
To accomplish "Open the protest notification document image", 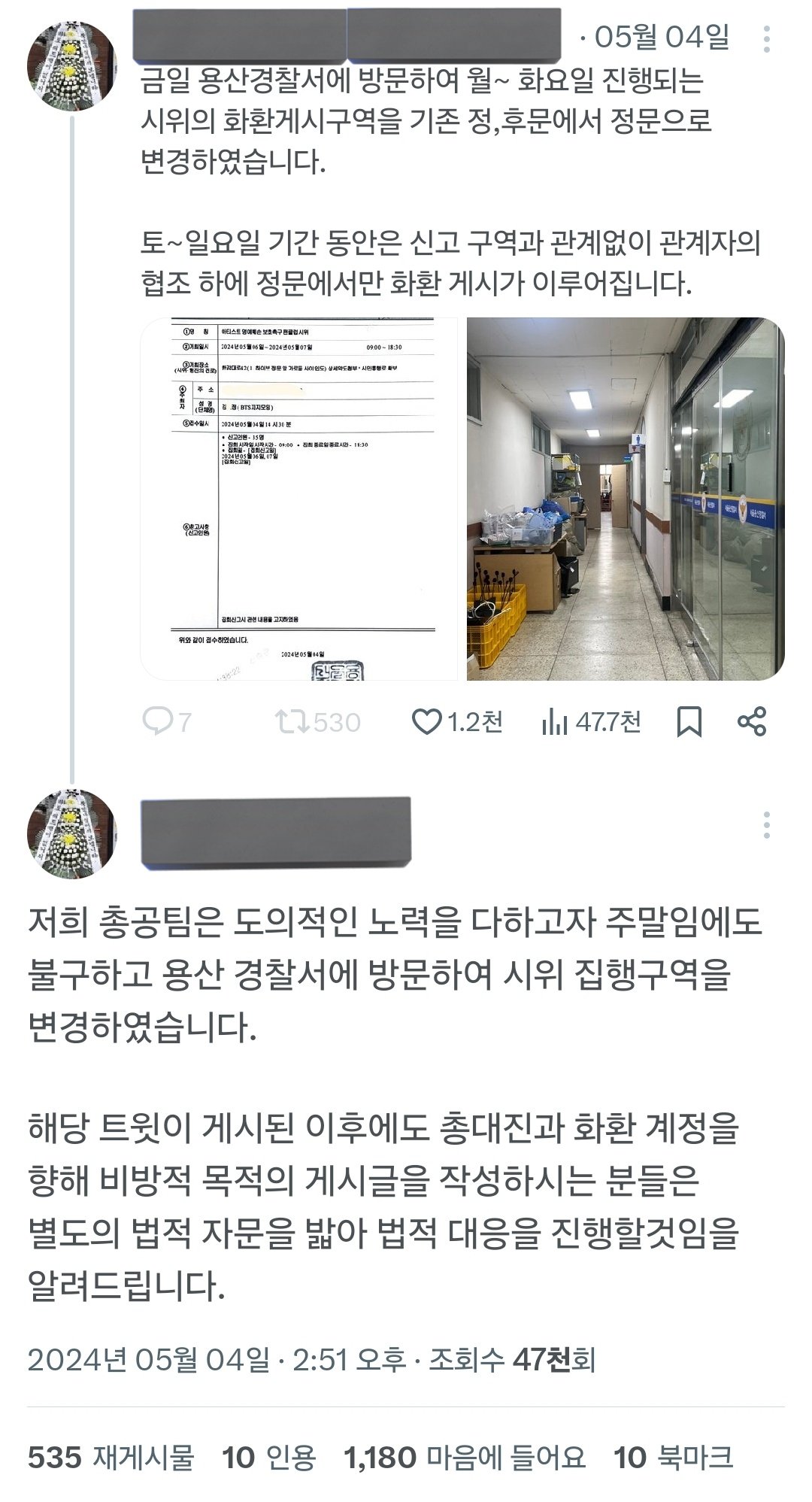I will coord(298,499).
